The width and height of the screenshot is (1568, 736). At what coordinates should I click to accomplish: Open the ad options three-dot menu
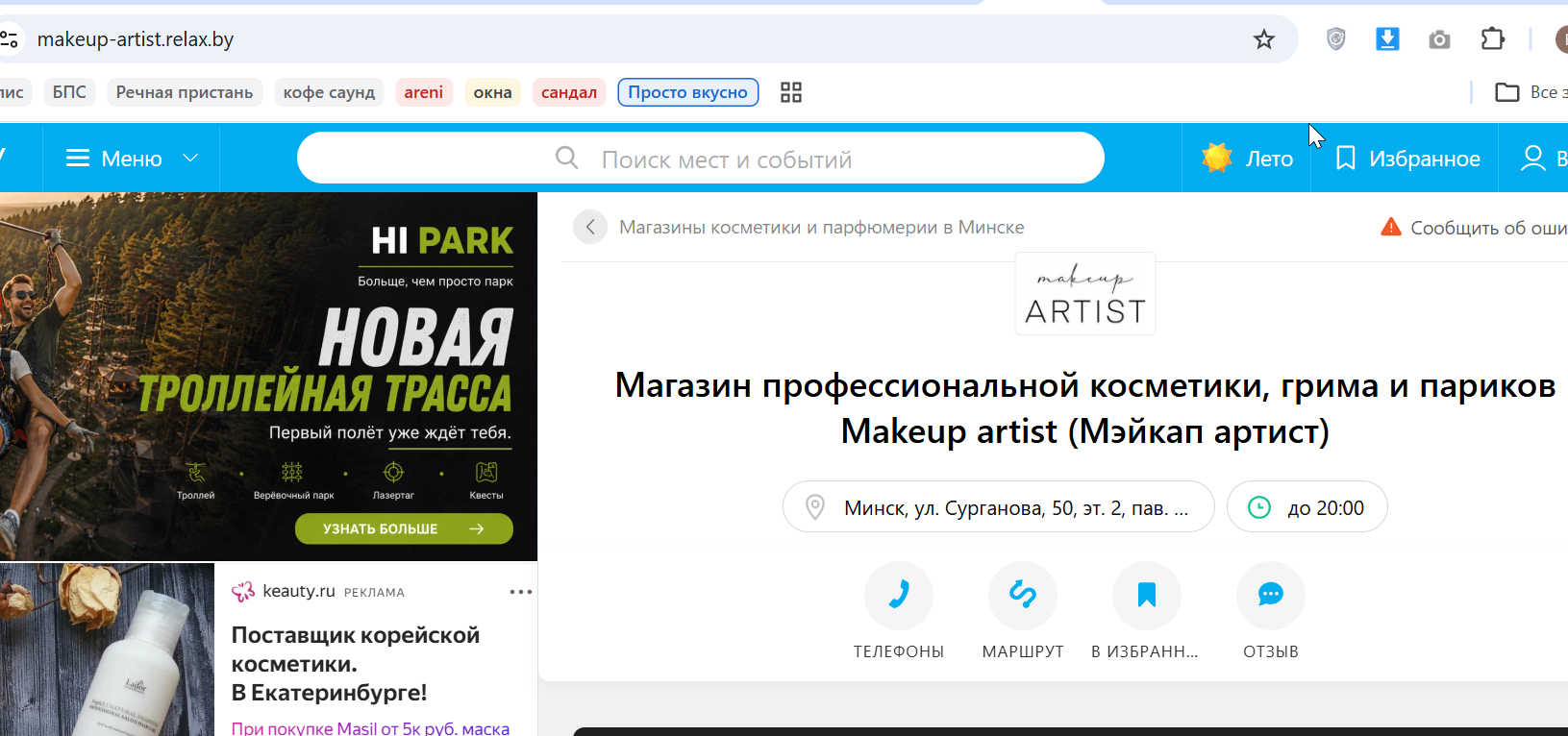(521, 592)
